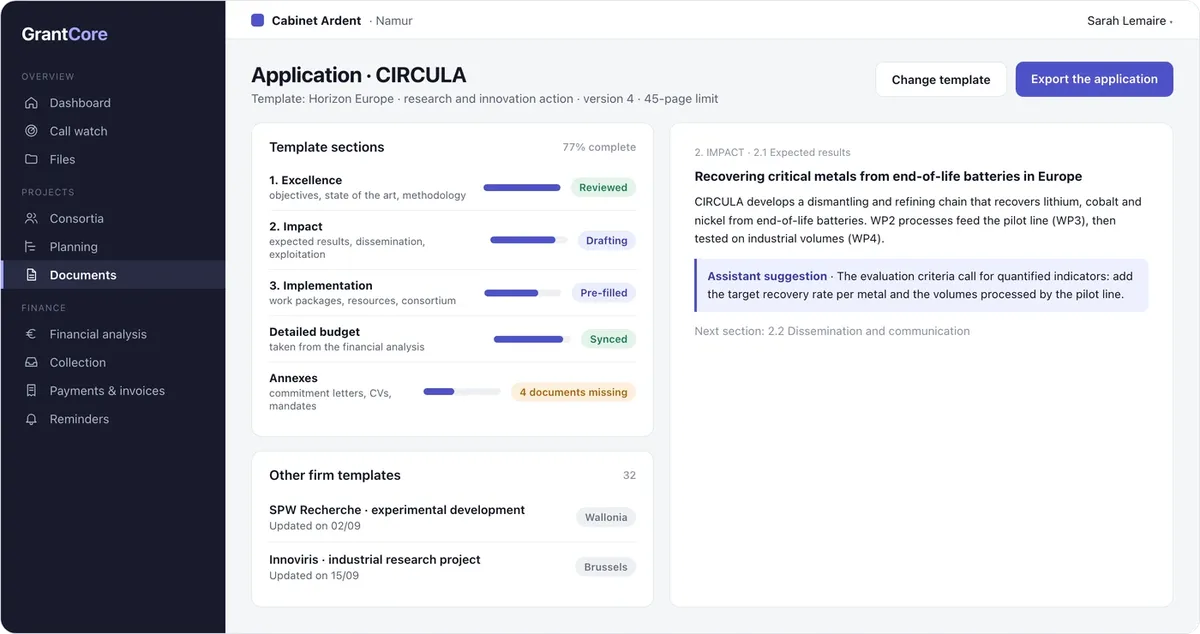
Task: Click the Payments & invoices receipt icon
Action: pos(31,391)
